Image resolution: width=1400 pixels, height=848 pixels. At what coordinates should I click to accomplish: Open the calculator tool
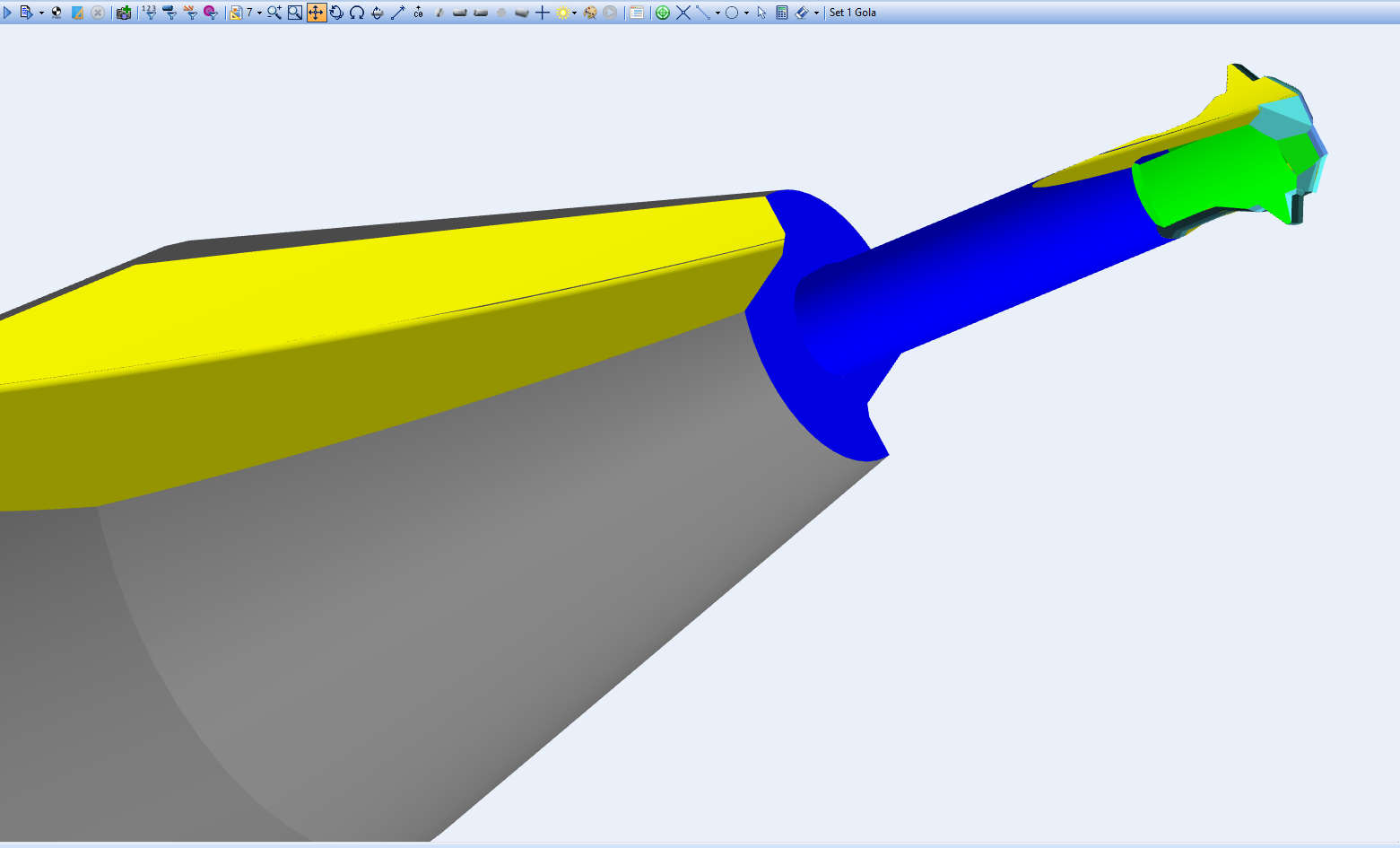coord(782,13)
